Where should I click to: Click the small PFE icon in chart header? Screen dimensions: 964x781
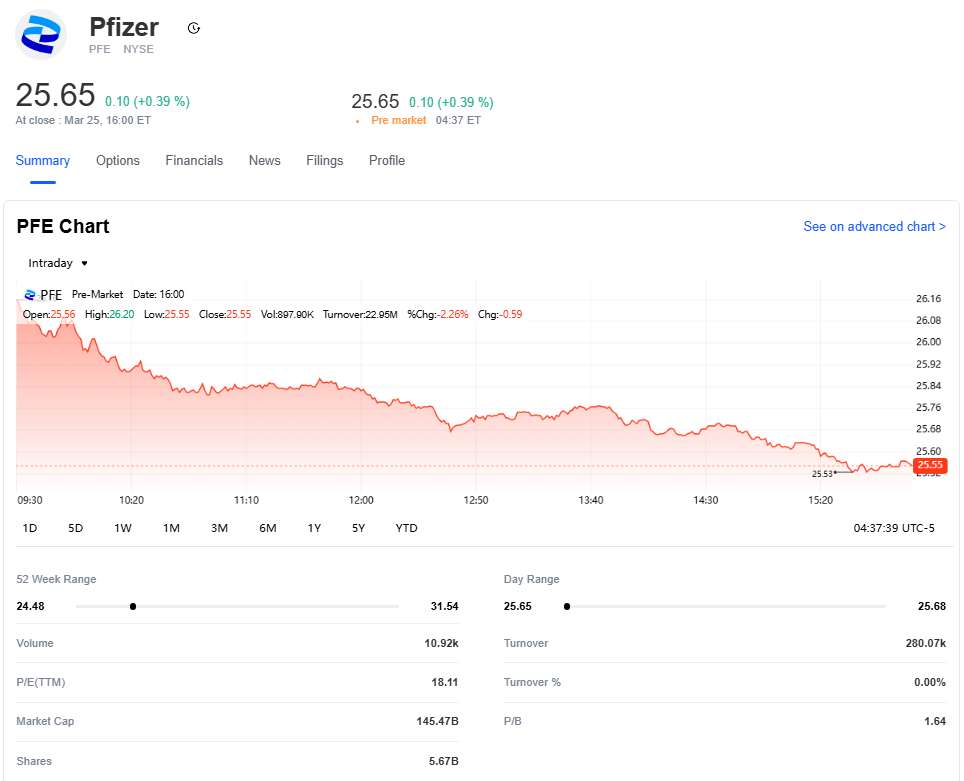[x=29, y=295]
